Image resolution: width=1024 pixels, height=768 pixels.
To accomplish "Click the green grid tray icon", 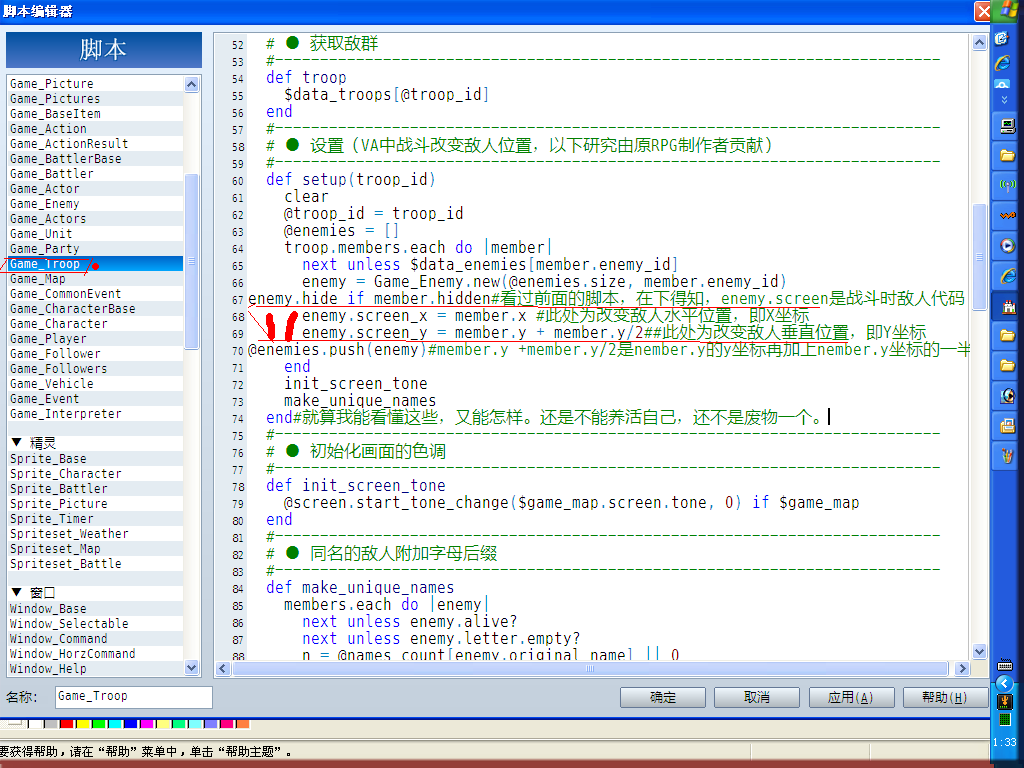I will [1005, 719].
